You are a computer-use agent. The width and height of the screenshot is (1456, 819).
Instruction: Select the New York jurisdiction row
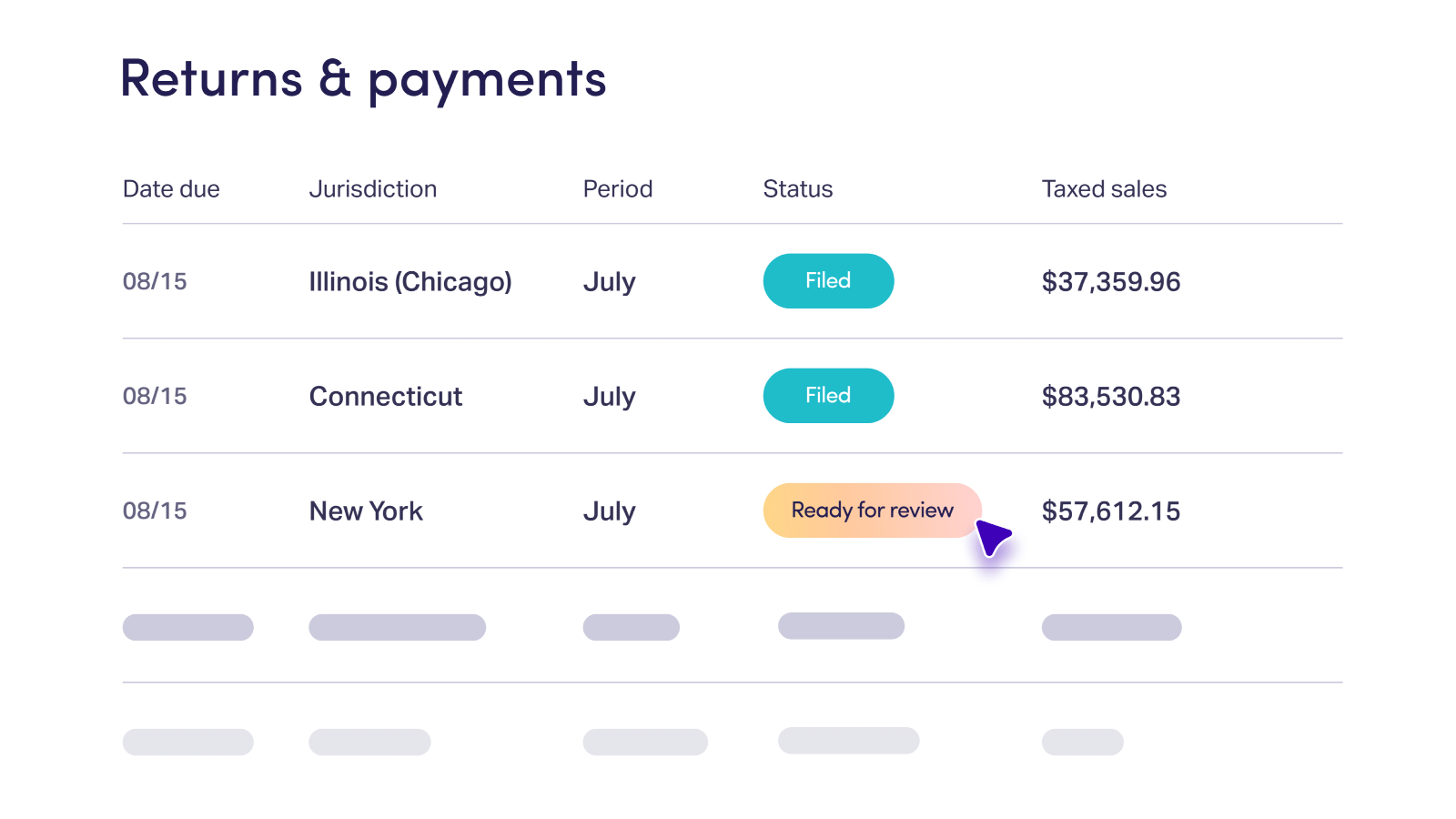coord(366,511)
